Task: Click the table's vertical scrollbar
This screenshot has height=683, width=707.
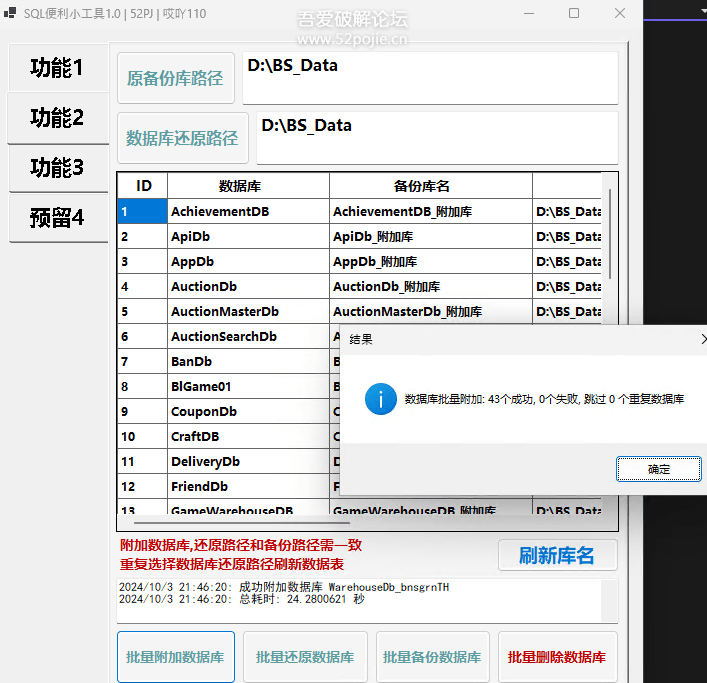Action: pyautogui.click(x=609, y=230)
